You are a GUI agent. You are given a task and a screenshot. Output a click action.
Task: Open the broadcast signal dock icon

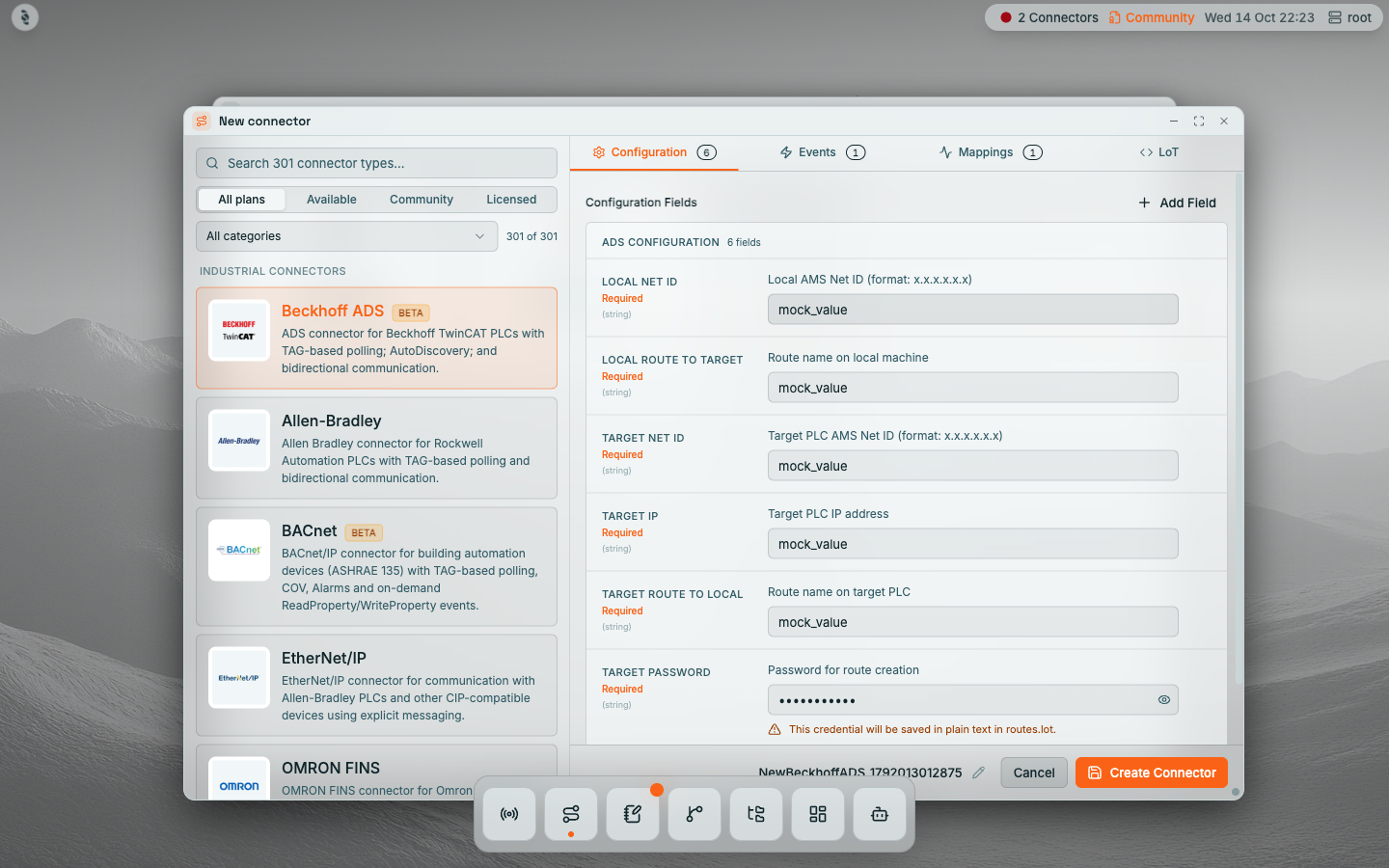pos(509,814)
